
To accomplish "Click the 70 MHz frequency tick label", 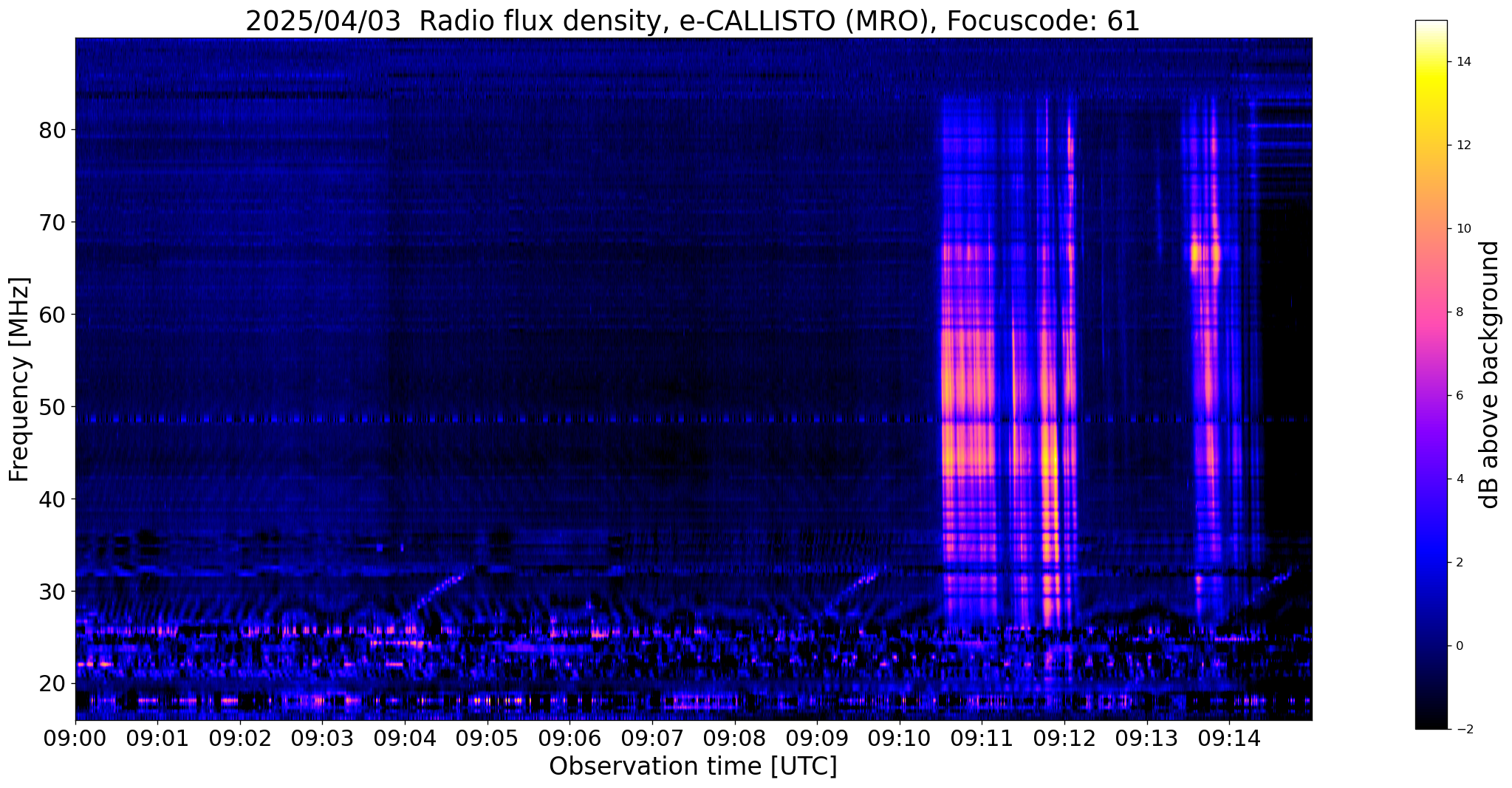I will (x=51, y=222).
